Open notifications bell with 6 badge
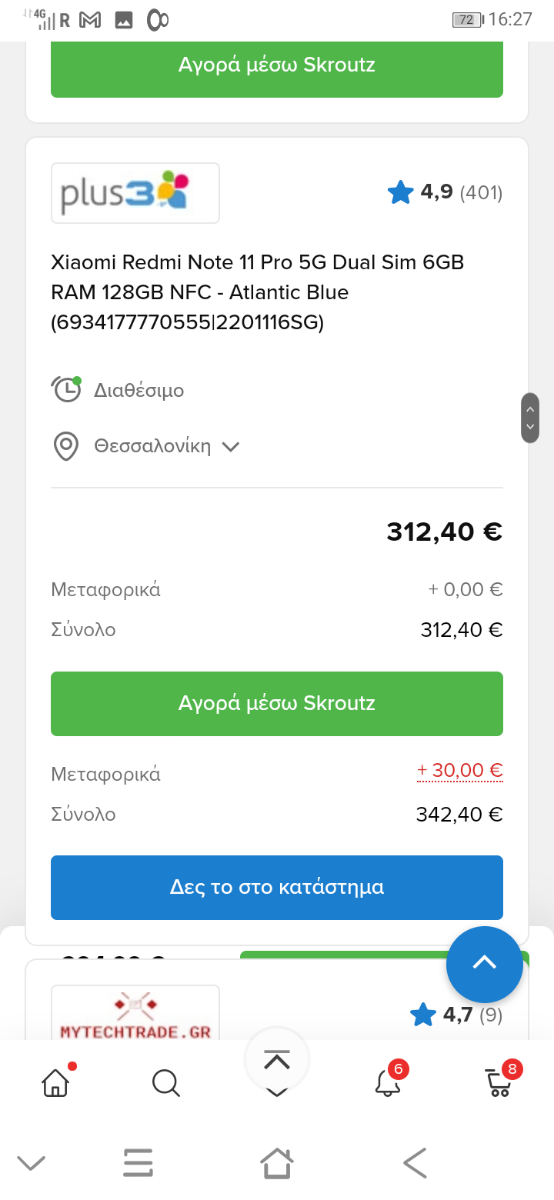This screenshot has width=554, height=1200. pyautogui.click(x=388, y=1080)
